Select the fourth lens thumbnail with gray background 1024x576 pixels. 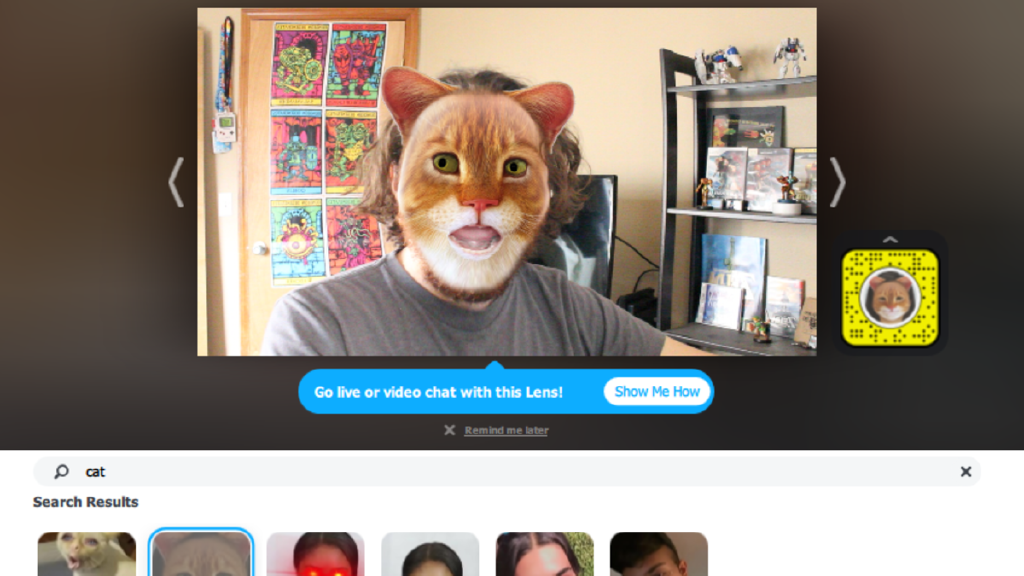[430, 554]
